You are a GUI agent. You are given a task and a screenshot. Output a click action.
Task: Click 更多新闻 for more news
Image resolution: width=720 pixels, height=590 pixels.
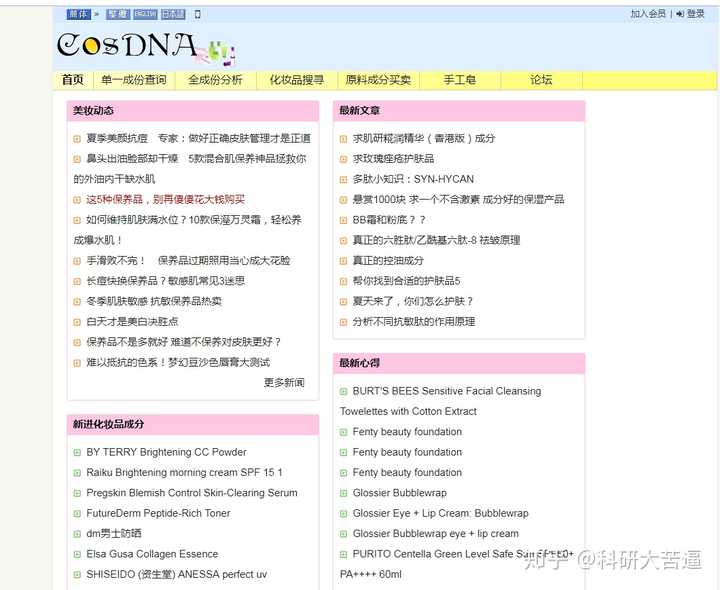[x=284, y=382]
